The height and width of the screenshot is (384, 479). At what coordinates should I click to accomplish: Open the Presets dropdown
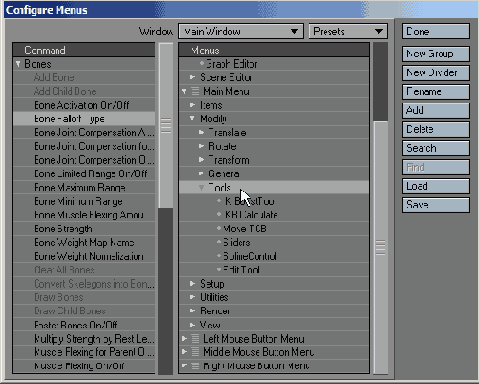tap(348, 31)
